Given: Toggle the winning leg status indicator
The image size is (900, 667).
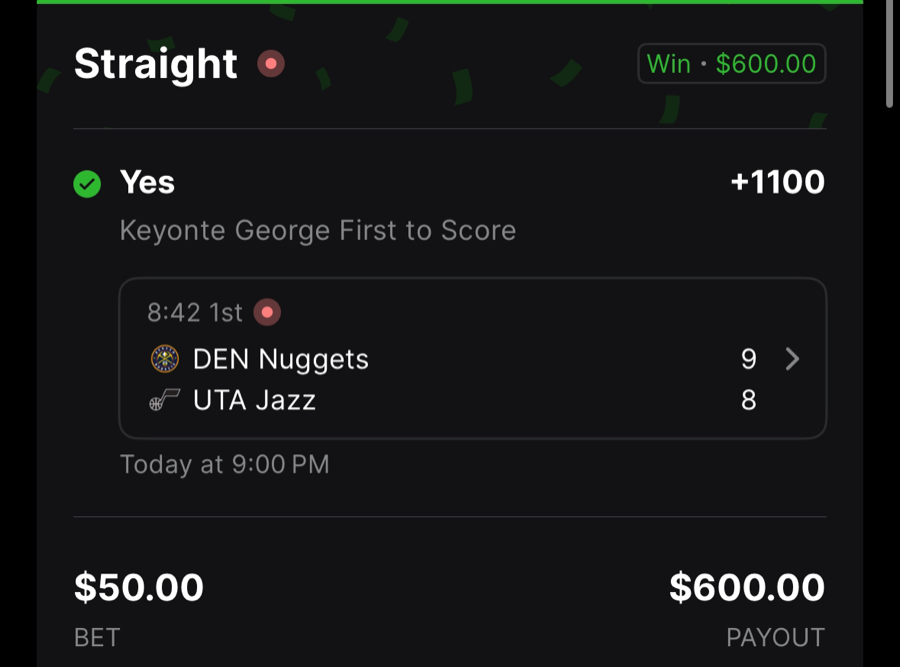Looking at the screenshot, I should (87, 184).
